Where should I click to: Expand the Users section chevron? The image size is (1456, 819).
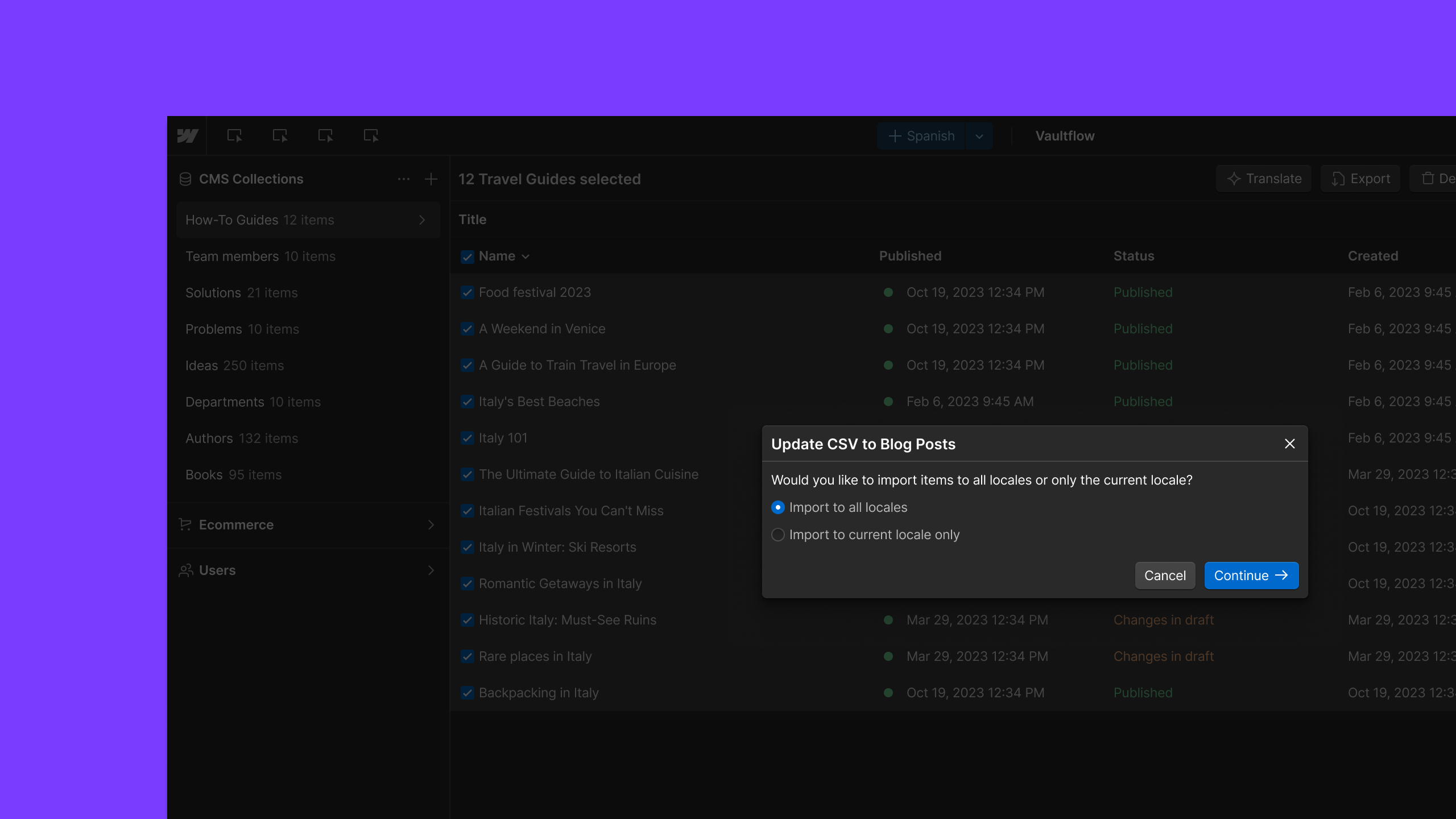431,570
